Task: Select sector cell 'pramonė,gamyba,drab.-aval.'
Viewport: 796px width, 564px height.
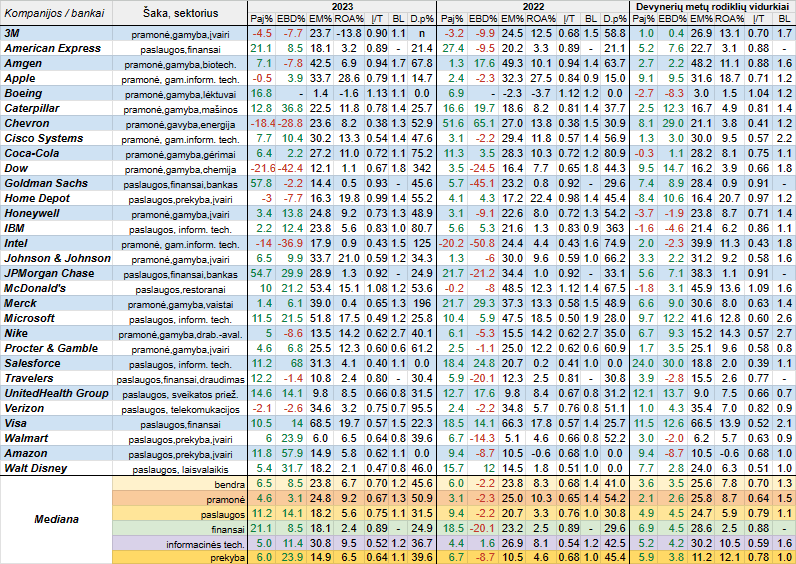Action: [x=180, y=334]
